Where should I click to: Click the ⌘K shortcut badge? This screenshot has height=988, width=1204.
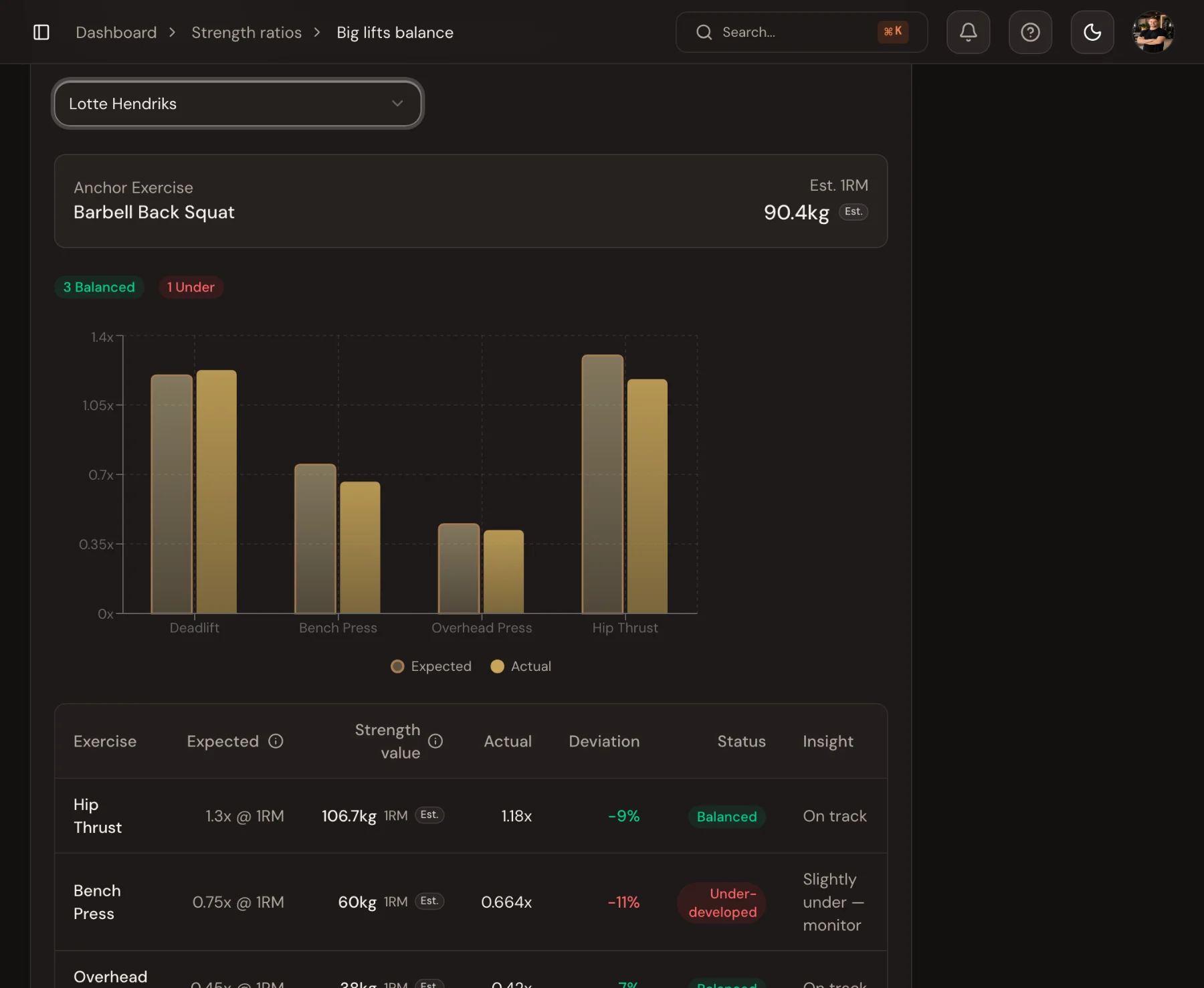(893, 31)
